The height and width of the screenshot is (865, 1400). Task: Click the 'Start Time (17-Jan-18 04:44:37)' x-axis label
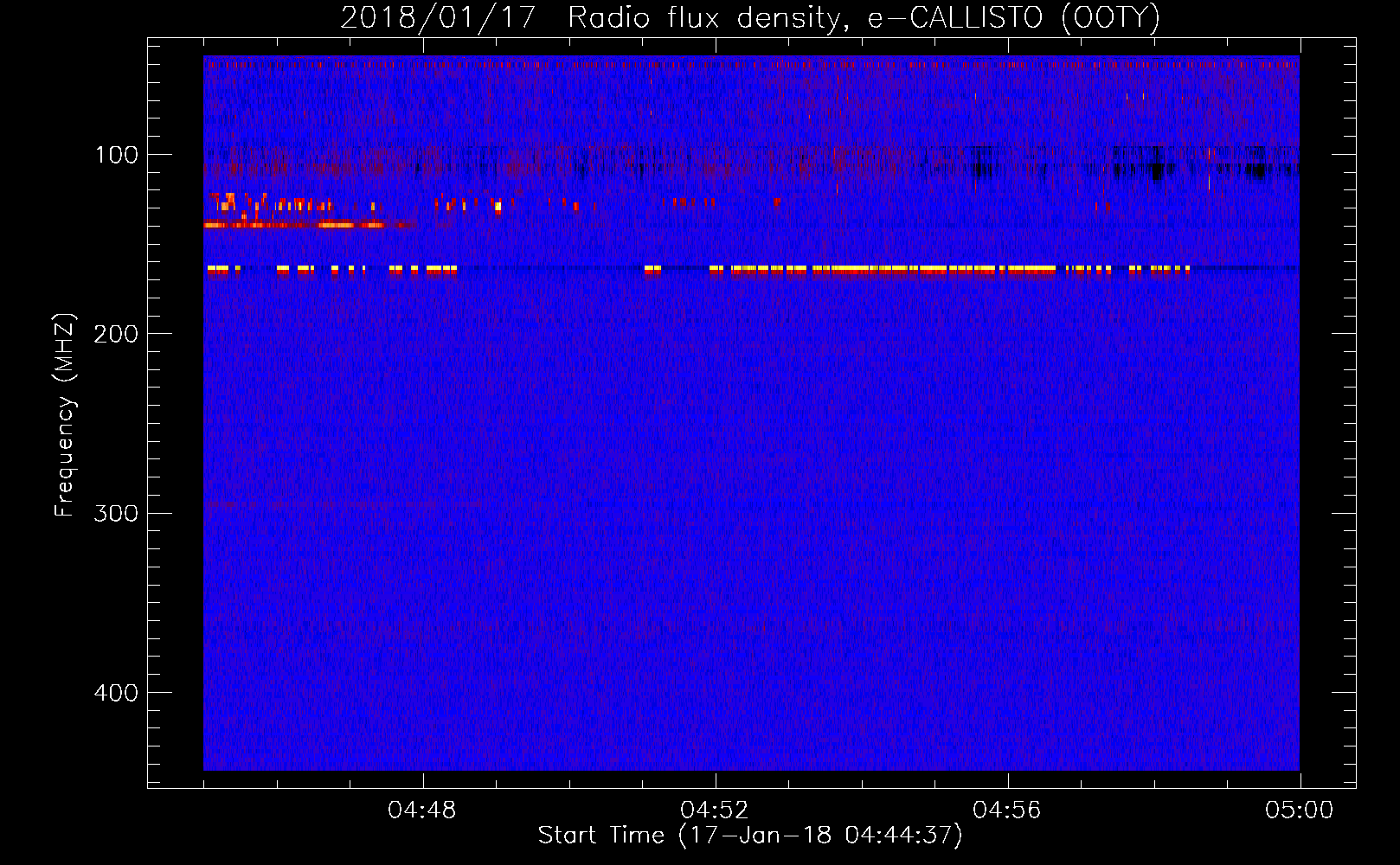[750, 836]
